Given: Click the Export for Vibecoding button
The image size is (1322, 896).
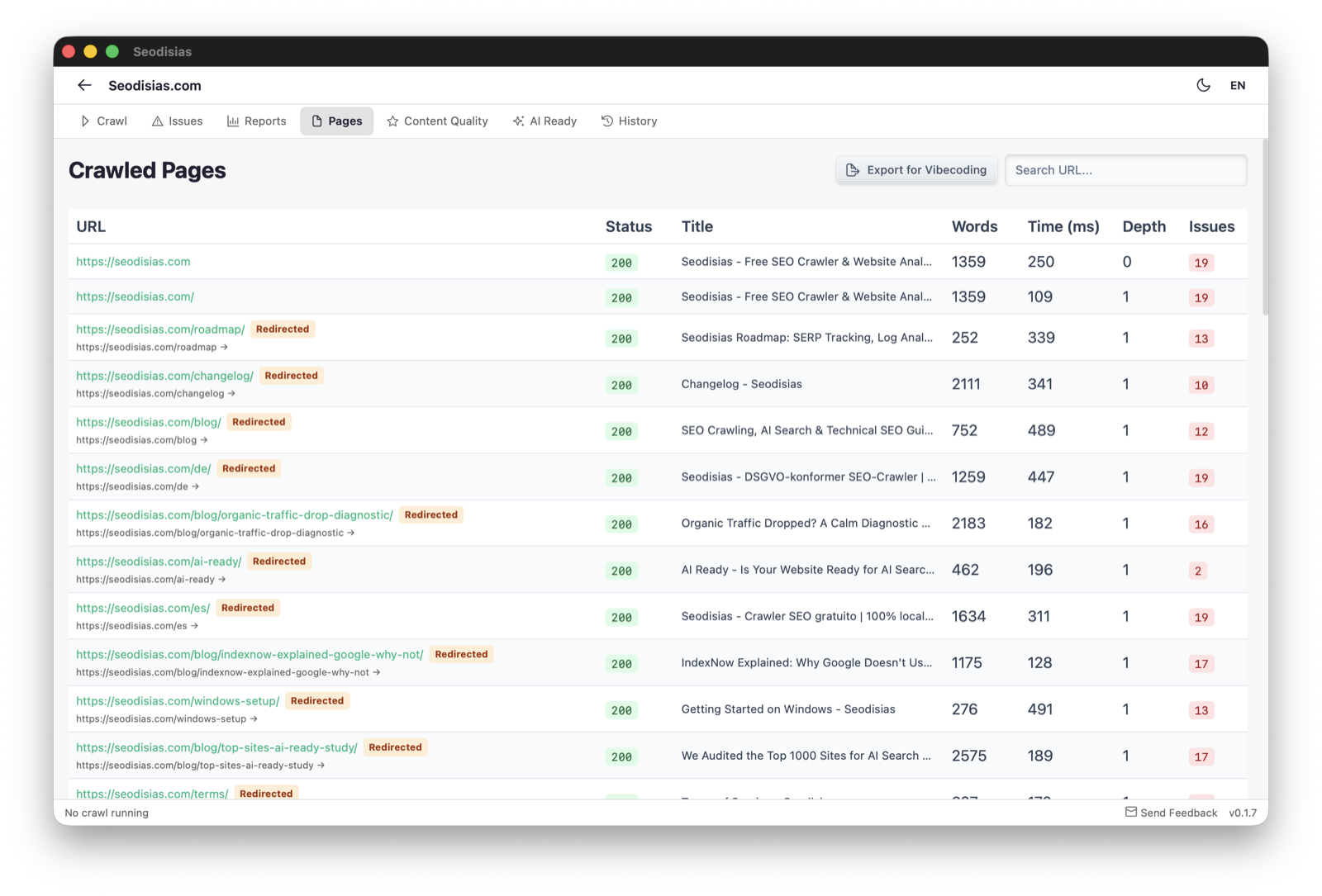Looking at the screenshot, I should point(916,170).
